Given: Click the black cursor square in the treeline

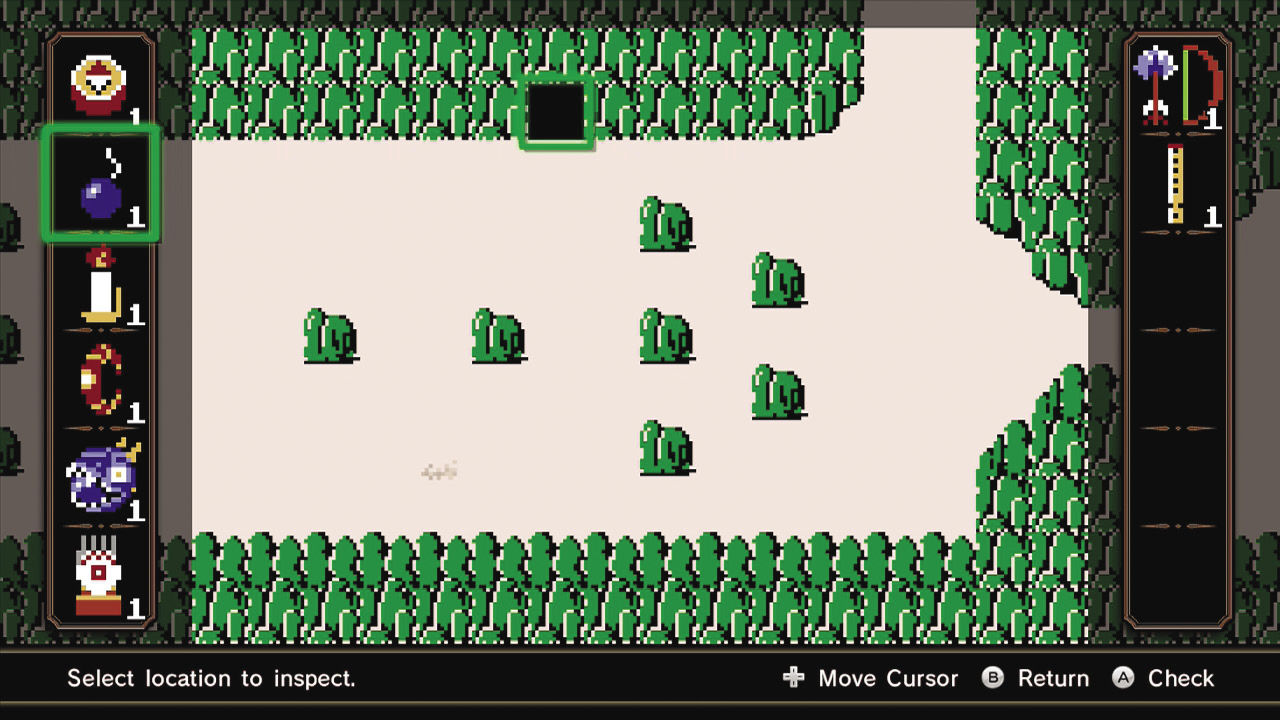Looking at the screenshot, I should [557, 112].
